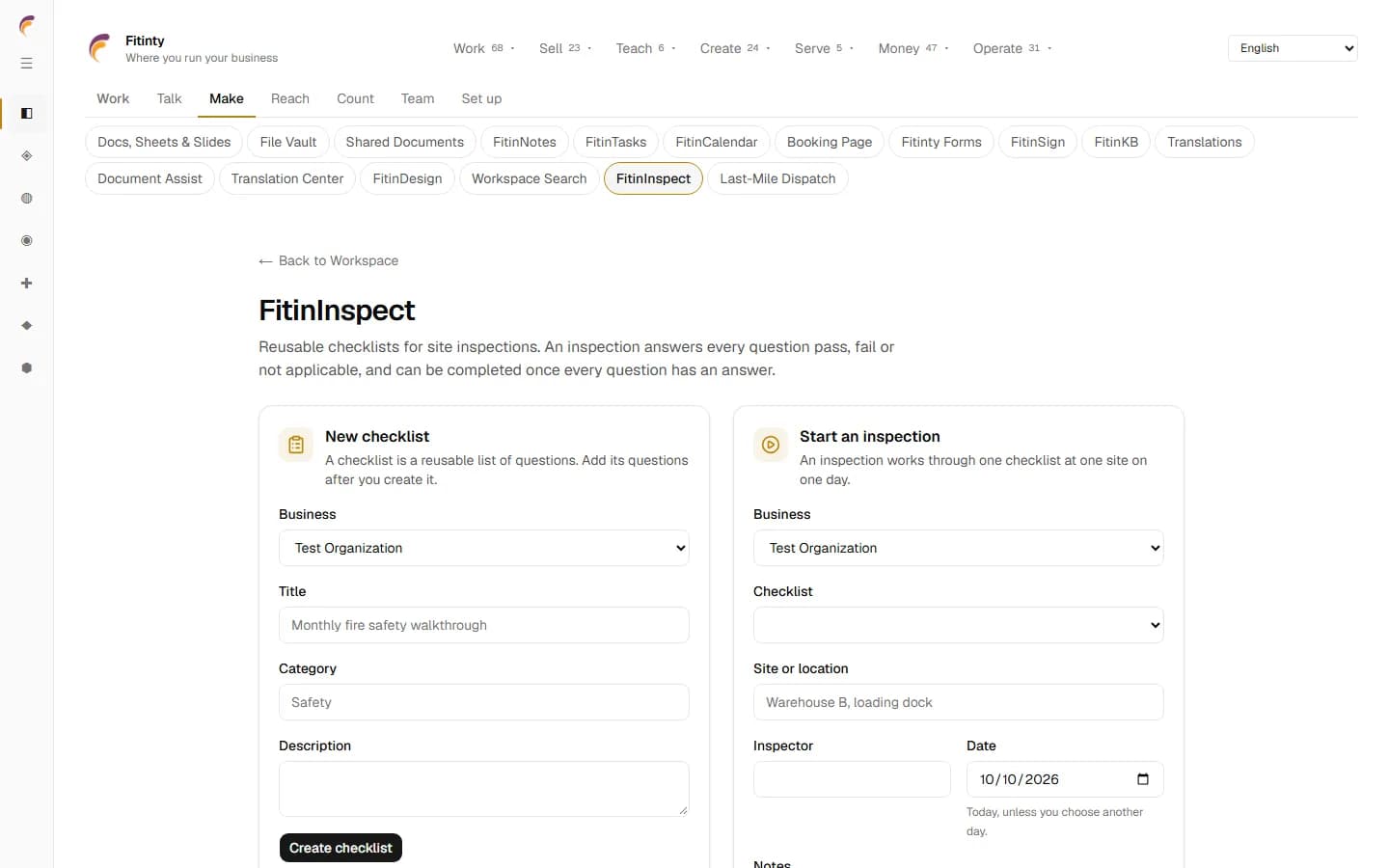Select the plus sidebar icon

click(27, 284)
